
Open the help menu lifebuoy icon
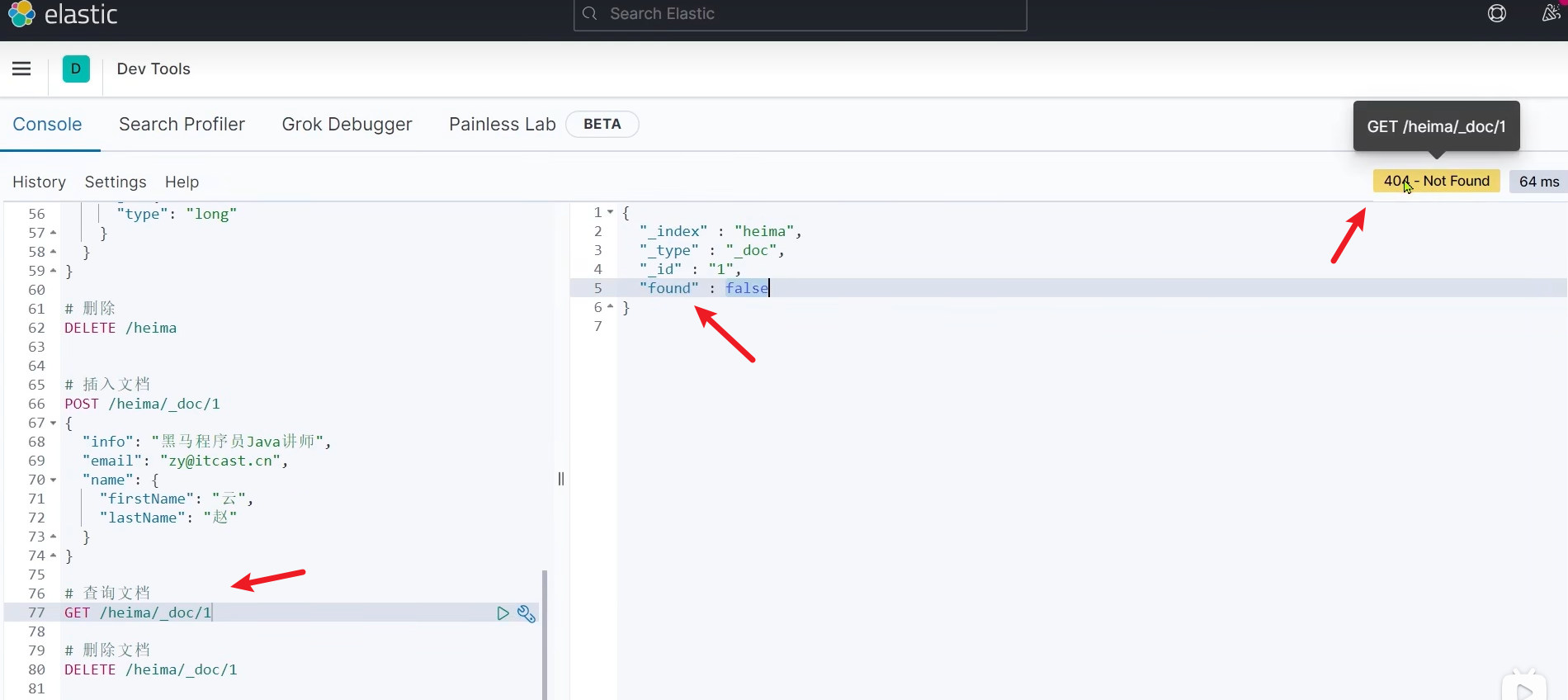pos(1497,13)
